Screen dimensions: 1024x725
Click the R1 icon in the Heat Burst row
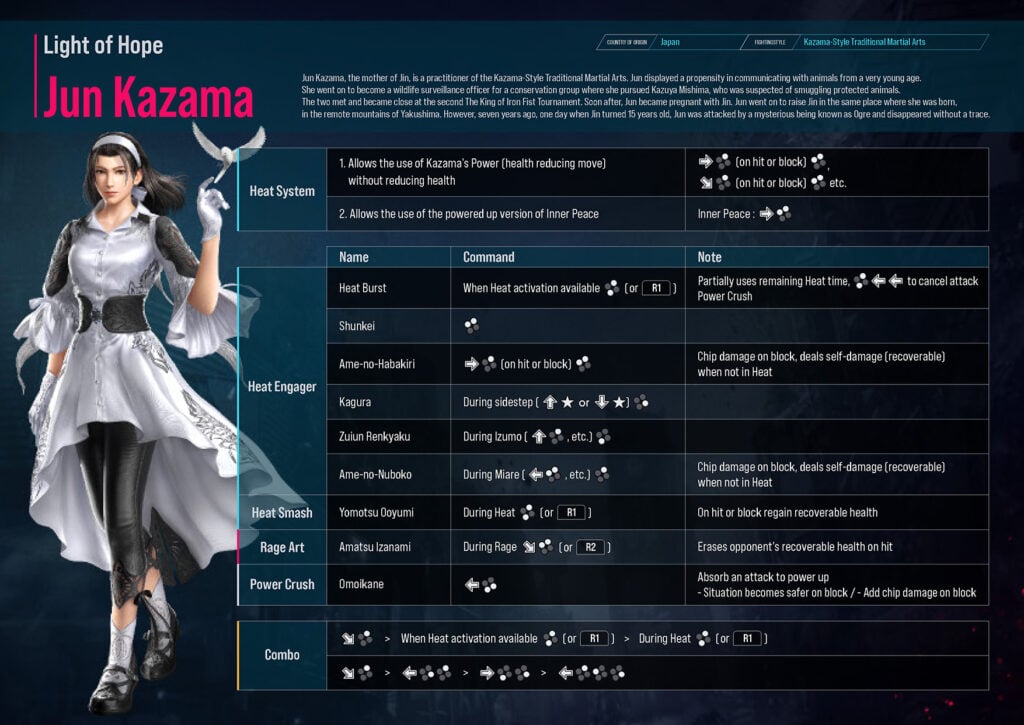coord(657,288)
